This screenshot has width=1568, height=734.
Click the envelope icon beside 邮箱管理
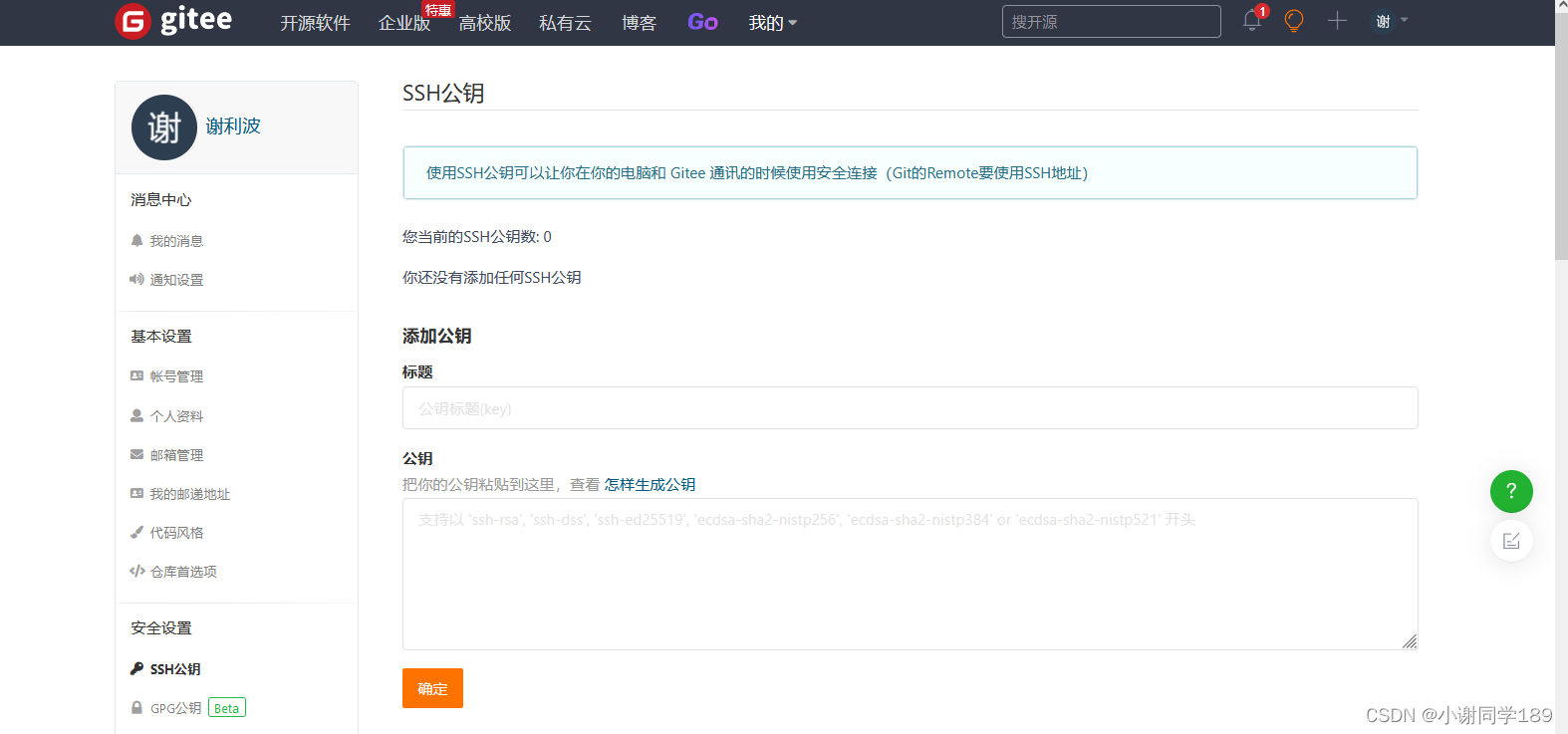(x=137, y=454)
